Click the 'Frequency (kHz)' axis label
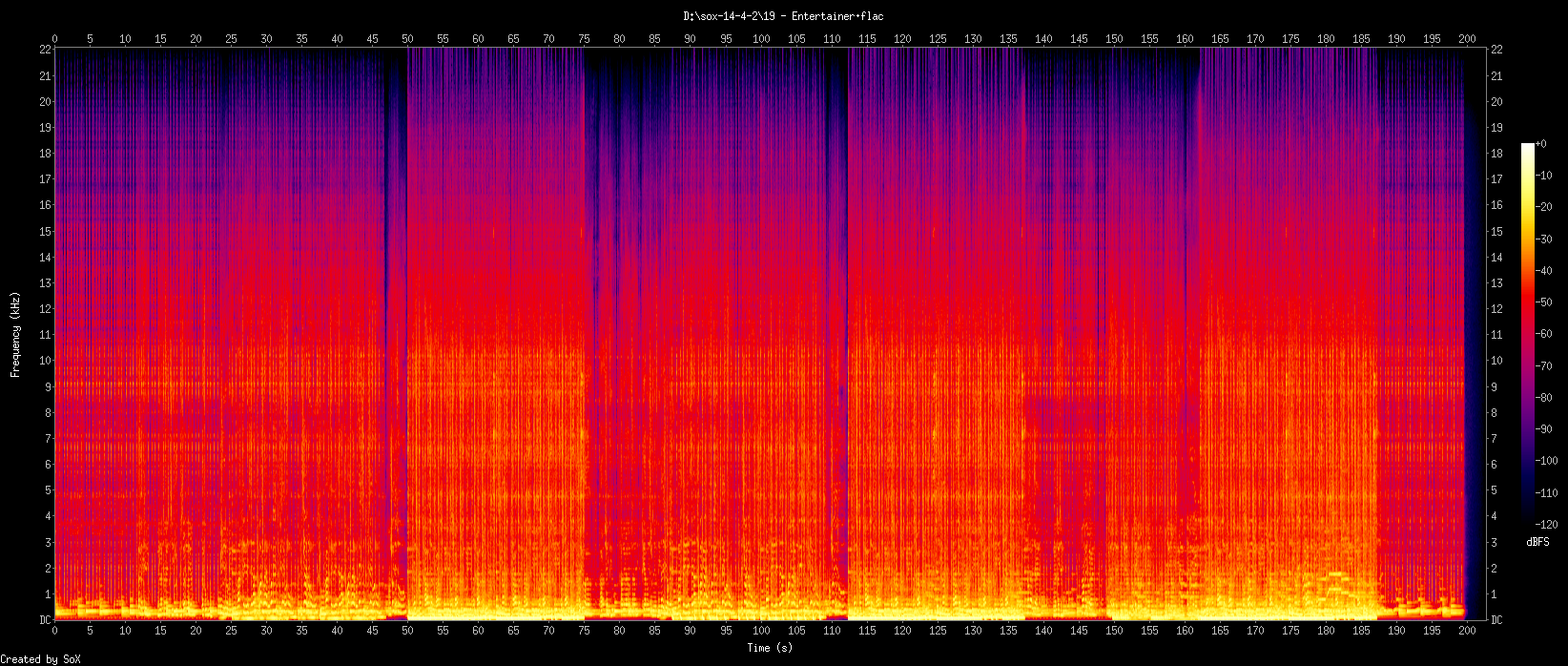 click(15, 334)
